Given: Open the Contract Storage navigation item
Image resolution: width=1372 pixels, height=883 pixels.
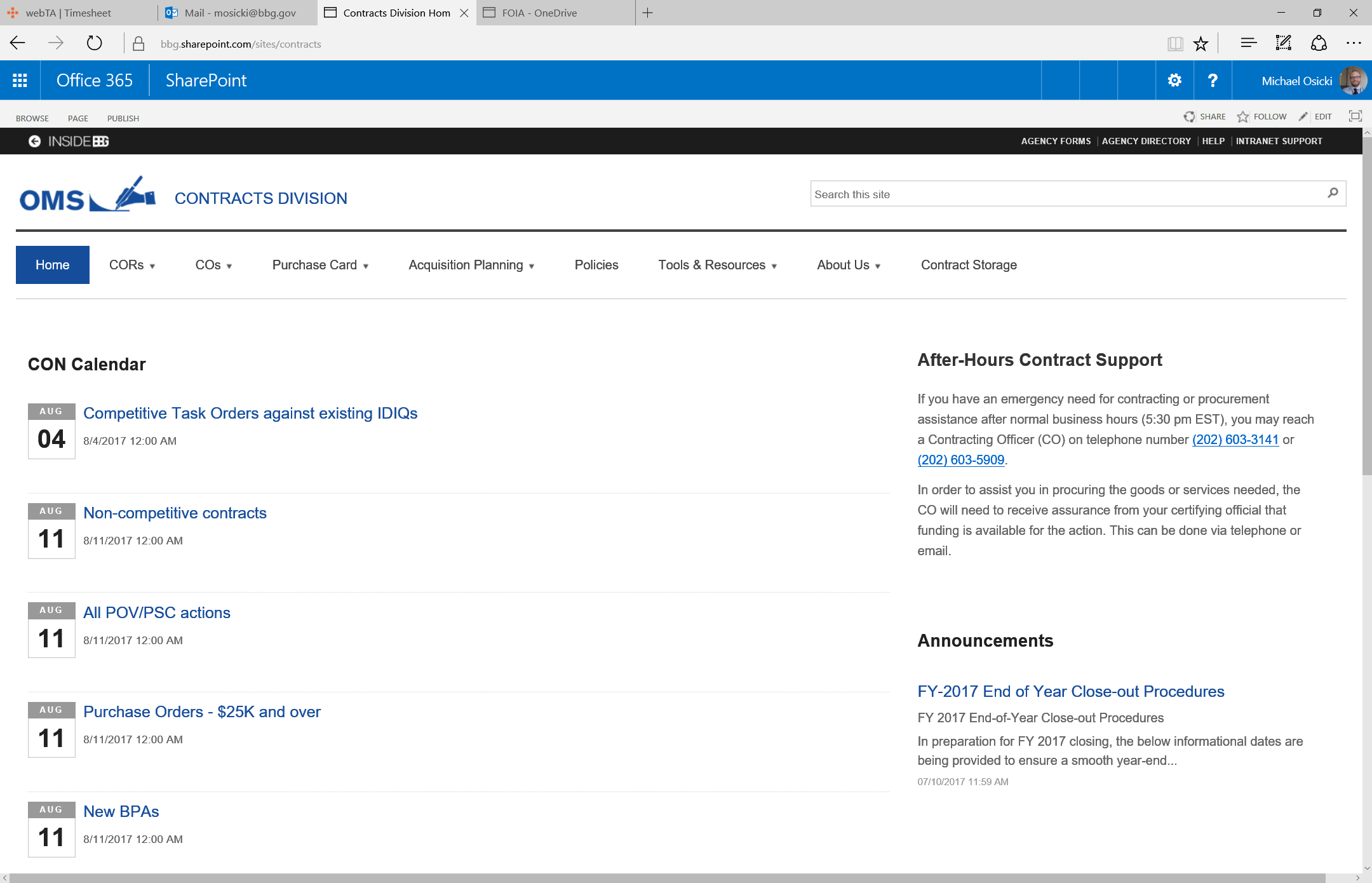Looking at the screenshot, I should point(969,265).
